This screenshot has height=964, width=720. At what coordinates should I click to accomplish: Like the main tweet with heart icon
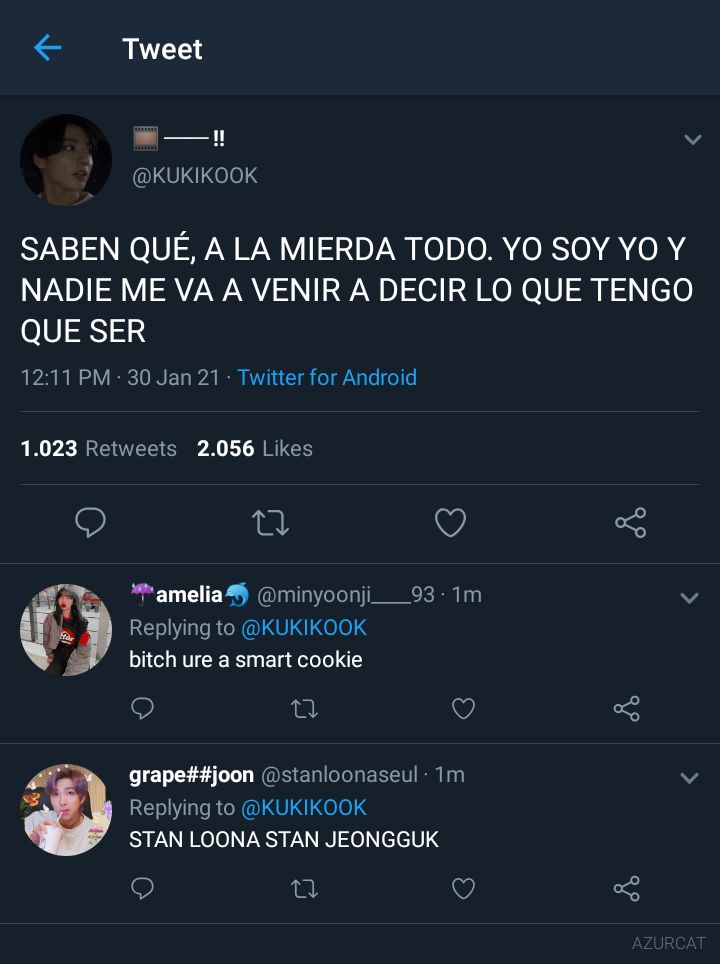[x=450, y=523]
